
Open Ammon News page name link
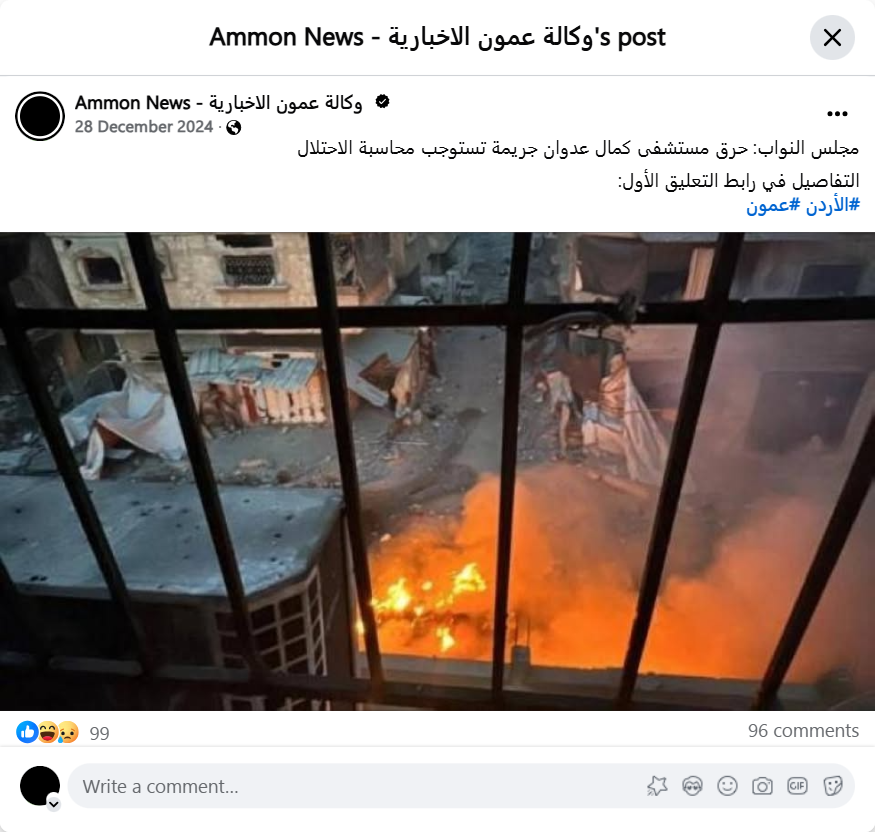(219, 103)
